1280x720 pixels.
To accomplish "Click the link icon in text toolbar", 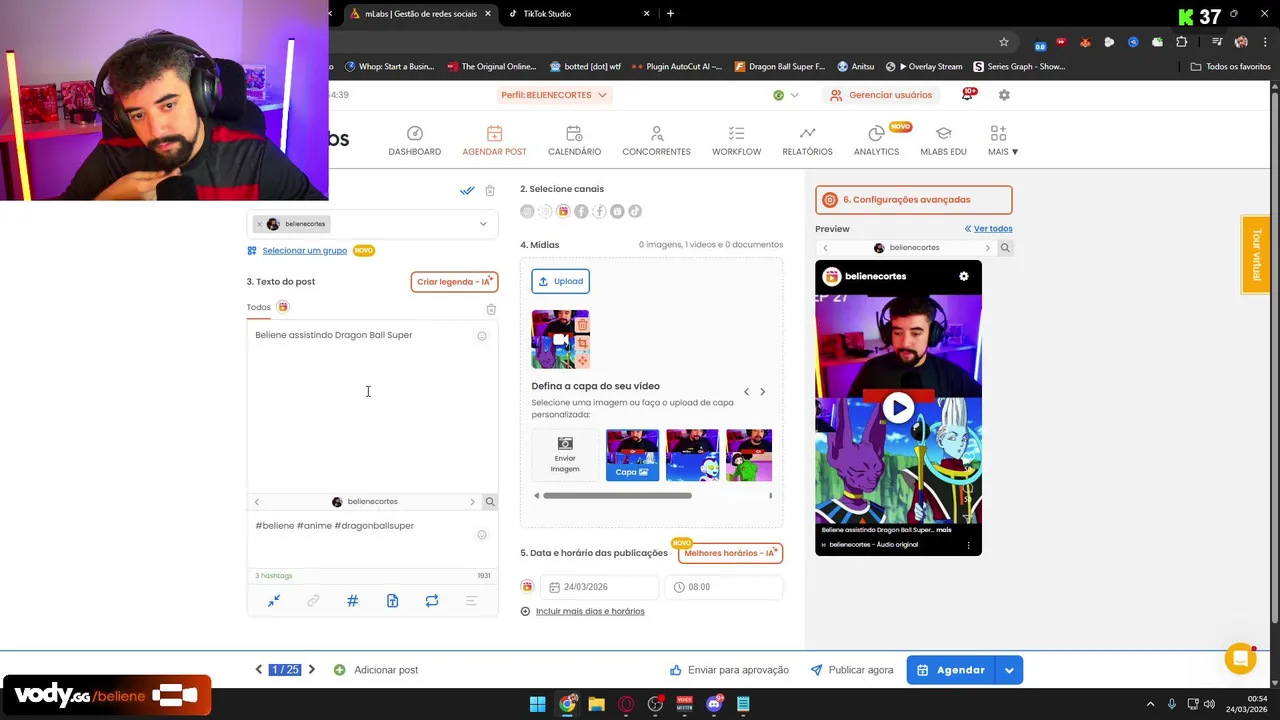I will click(x=313, y=601).
